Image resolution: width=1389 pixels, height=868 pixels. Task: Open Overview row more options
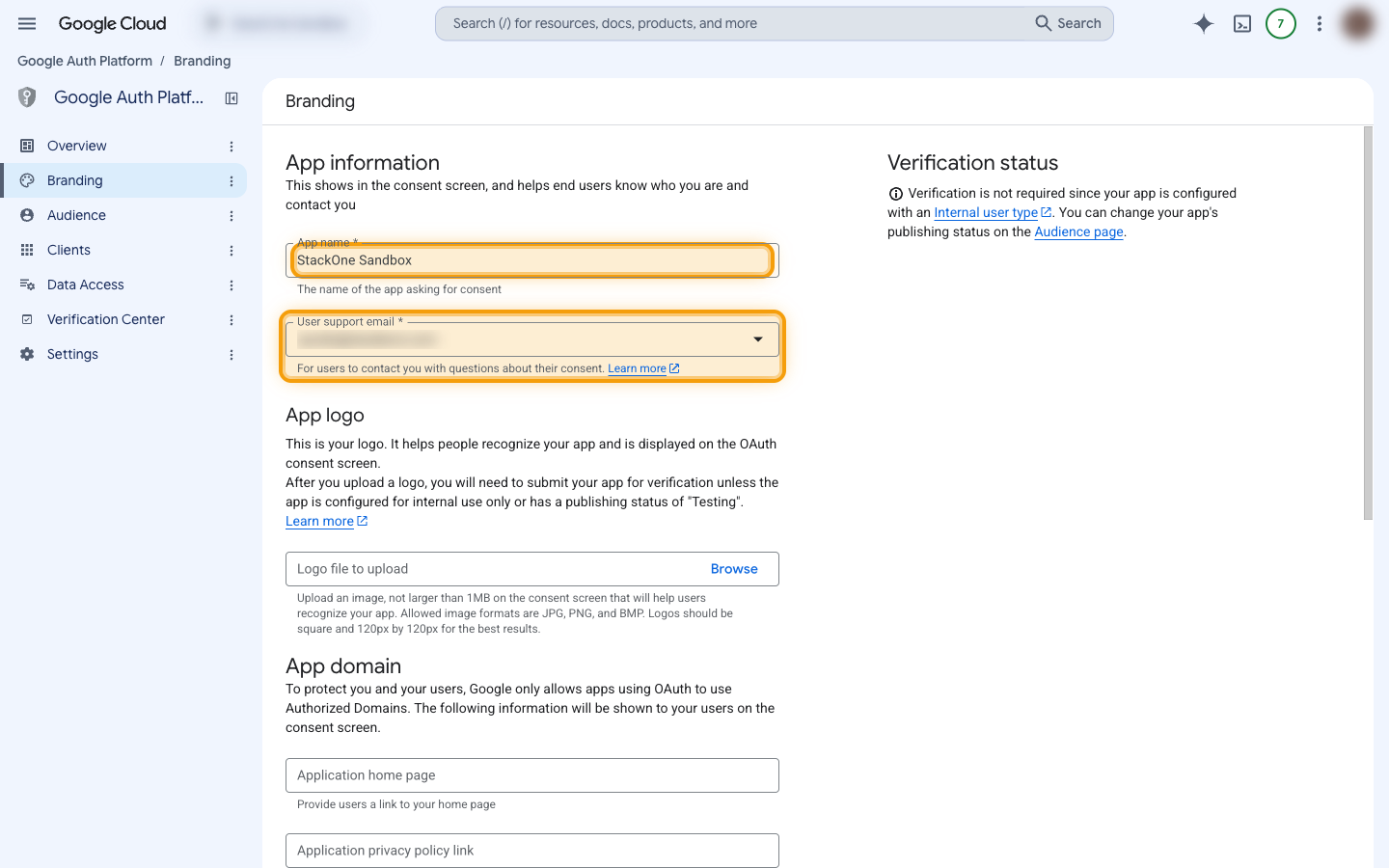pyautogui.click(x=231, y=147)
